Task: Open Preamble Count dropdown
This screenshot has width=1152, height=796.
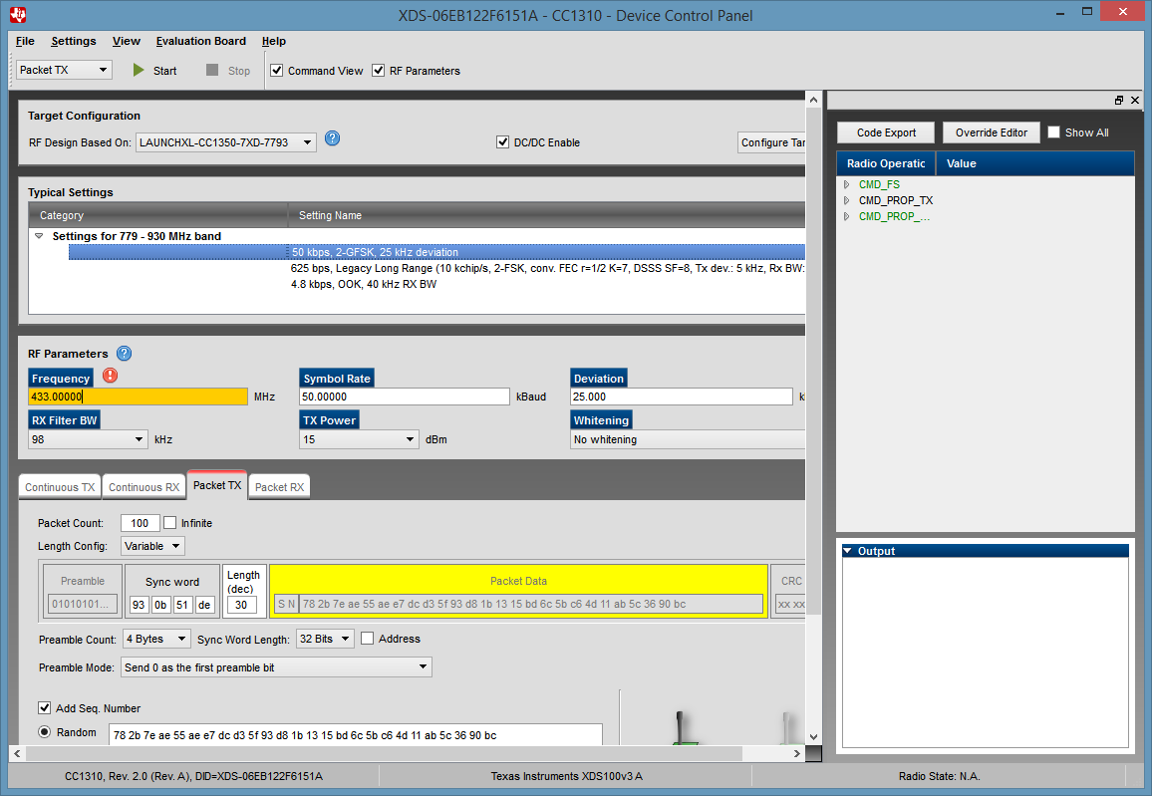Action: [x=156, y=639]
